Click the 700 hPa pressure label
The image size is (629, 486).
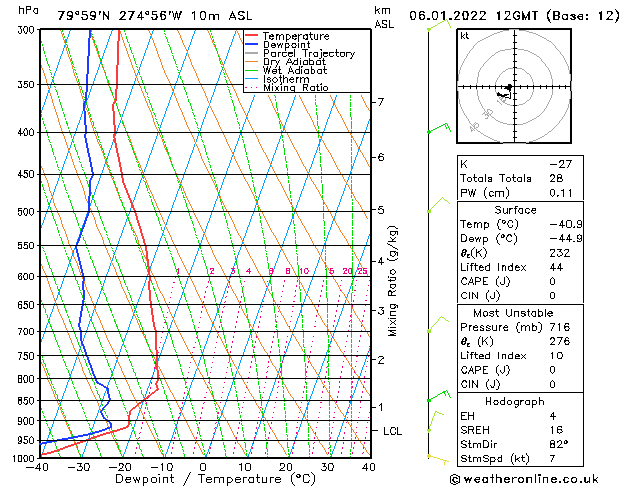28,332
